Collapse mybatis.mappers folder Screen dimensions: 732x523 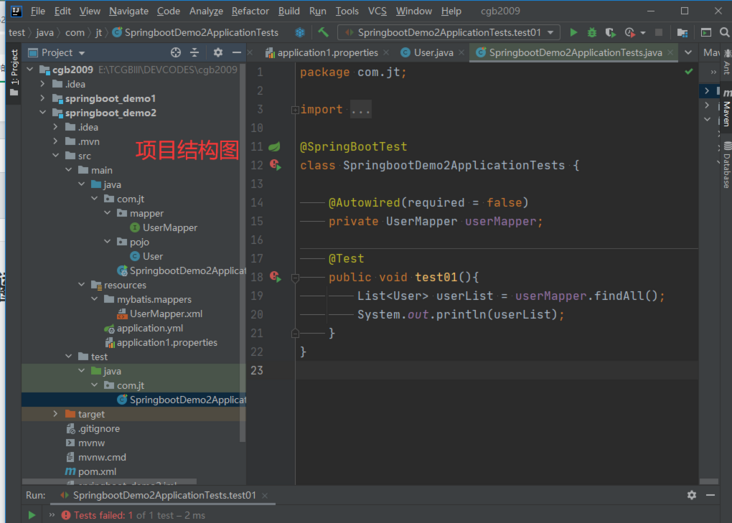(95, 299)
